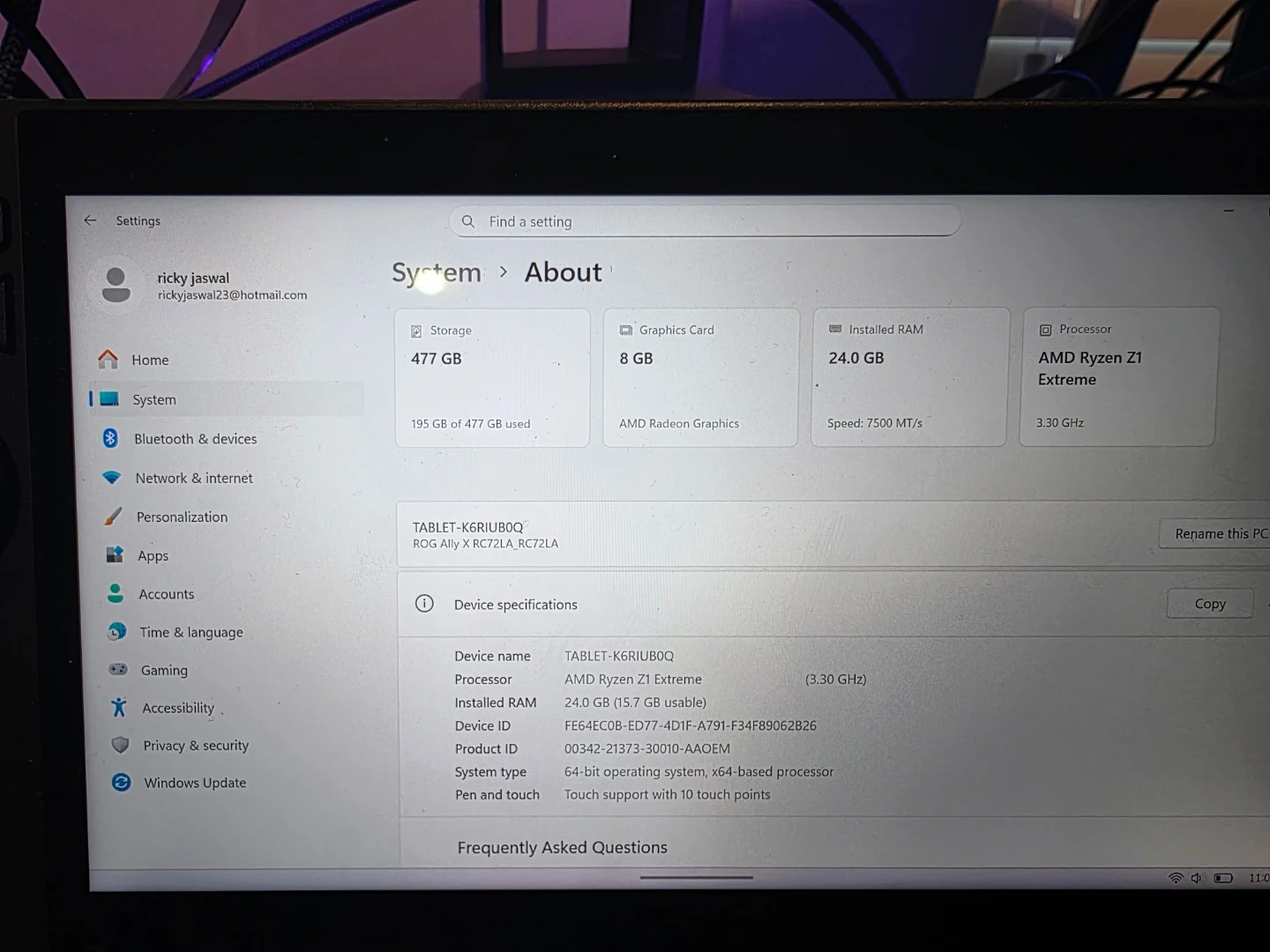Click the Privacy shield icon
Viewport: 1270px width, 952px height.
121,745
